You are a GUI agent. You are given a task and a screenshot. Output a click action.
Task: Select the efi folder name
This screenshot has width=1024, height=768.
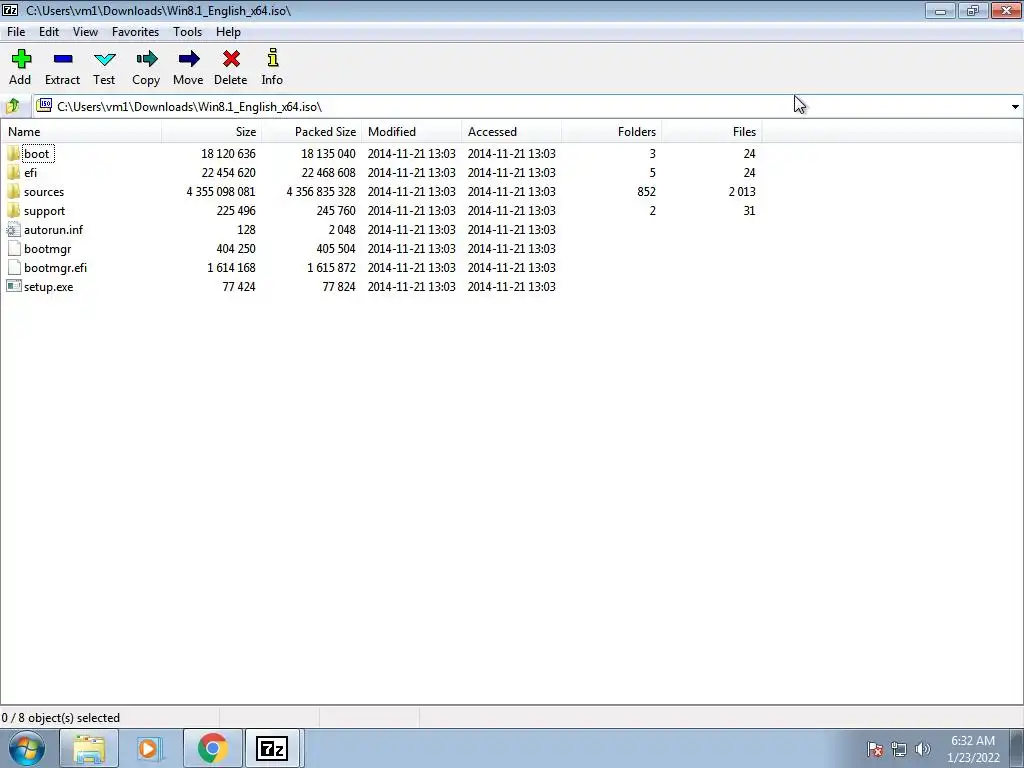click(30, 172)
